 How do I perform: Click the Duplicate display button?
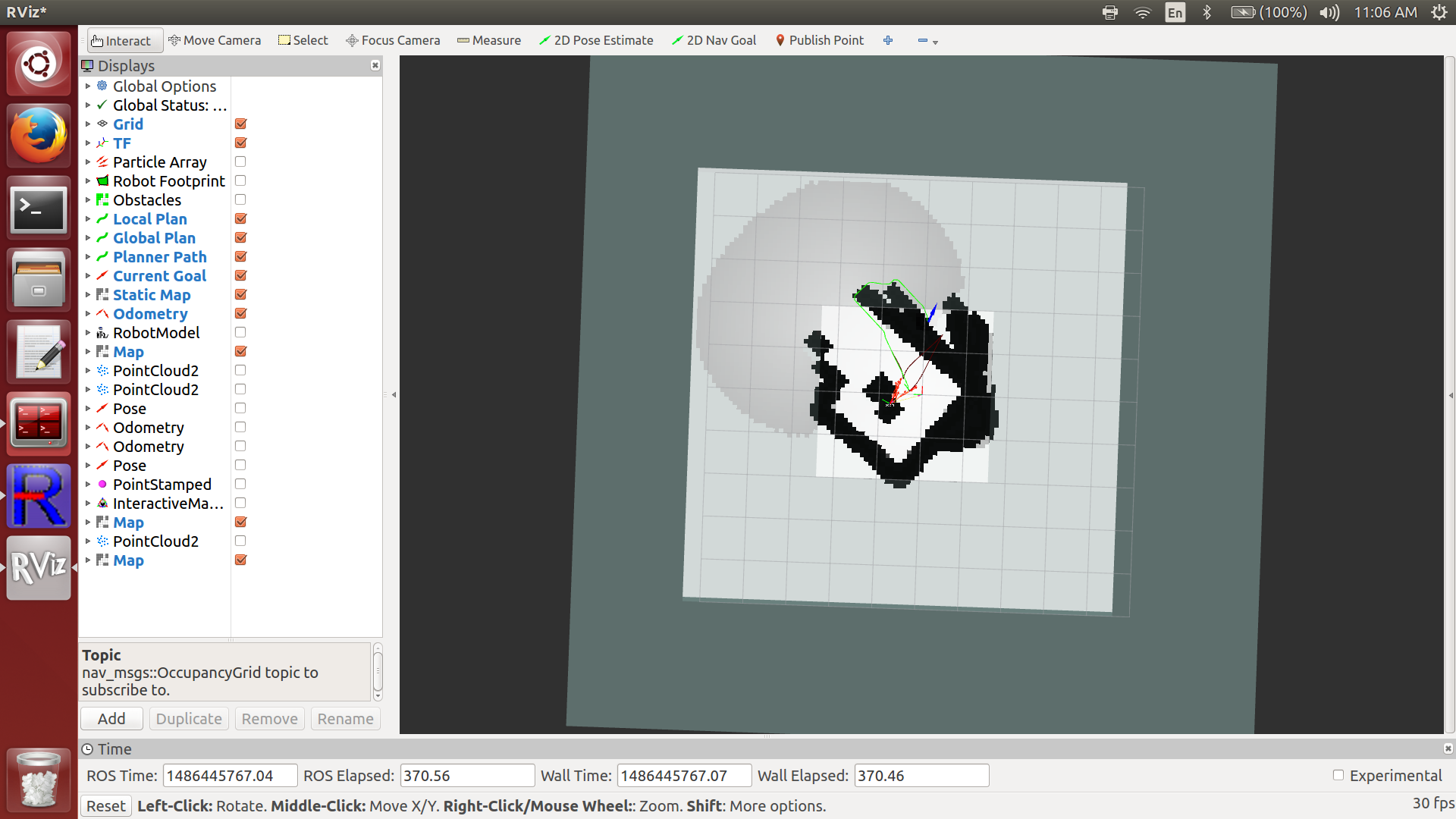click(189, 718)
